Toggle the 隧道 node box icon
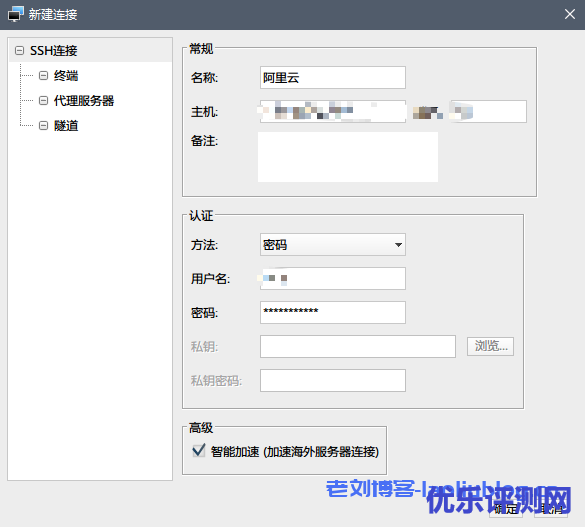Viewport: 585px width, 527px height. point(44,126)
